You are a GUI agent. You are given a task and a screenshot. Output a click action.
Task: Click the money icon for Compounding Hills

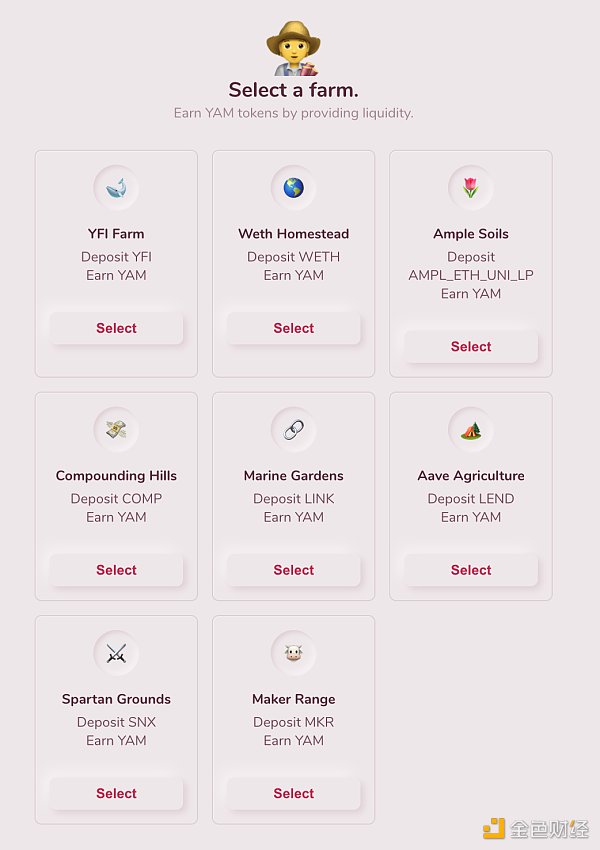click(116, 429)
